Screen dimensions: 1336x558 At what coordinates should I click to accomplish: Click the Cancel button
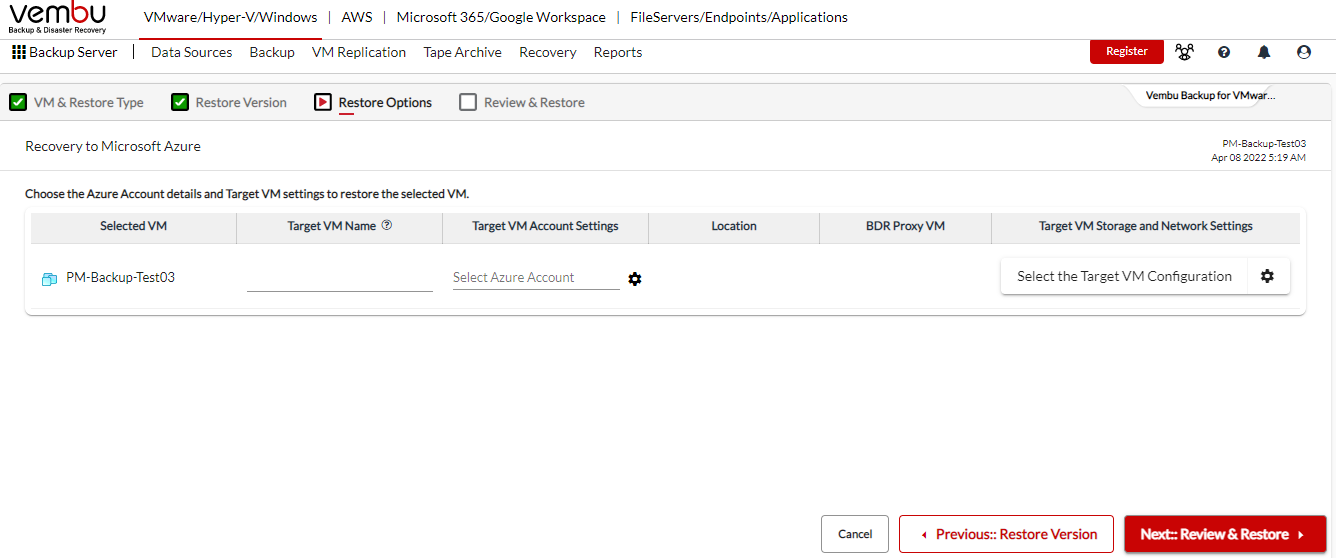(x=855, y=534)
